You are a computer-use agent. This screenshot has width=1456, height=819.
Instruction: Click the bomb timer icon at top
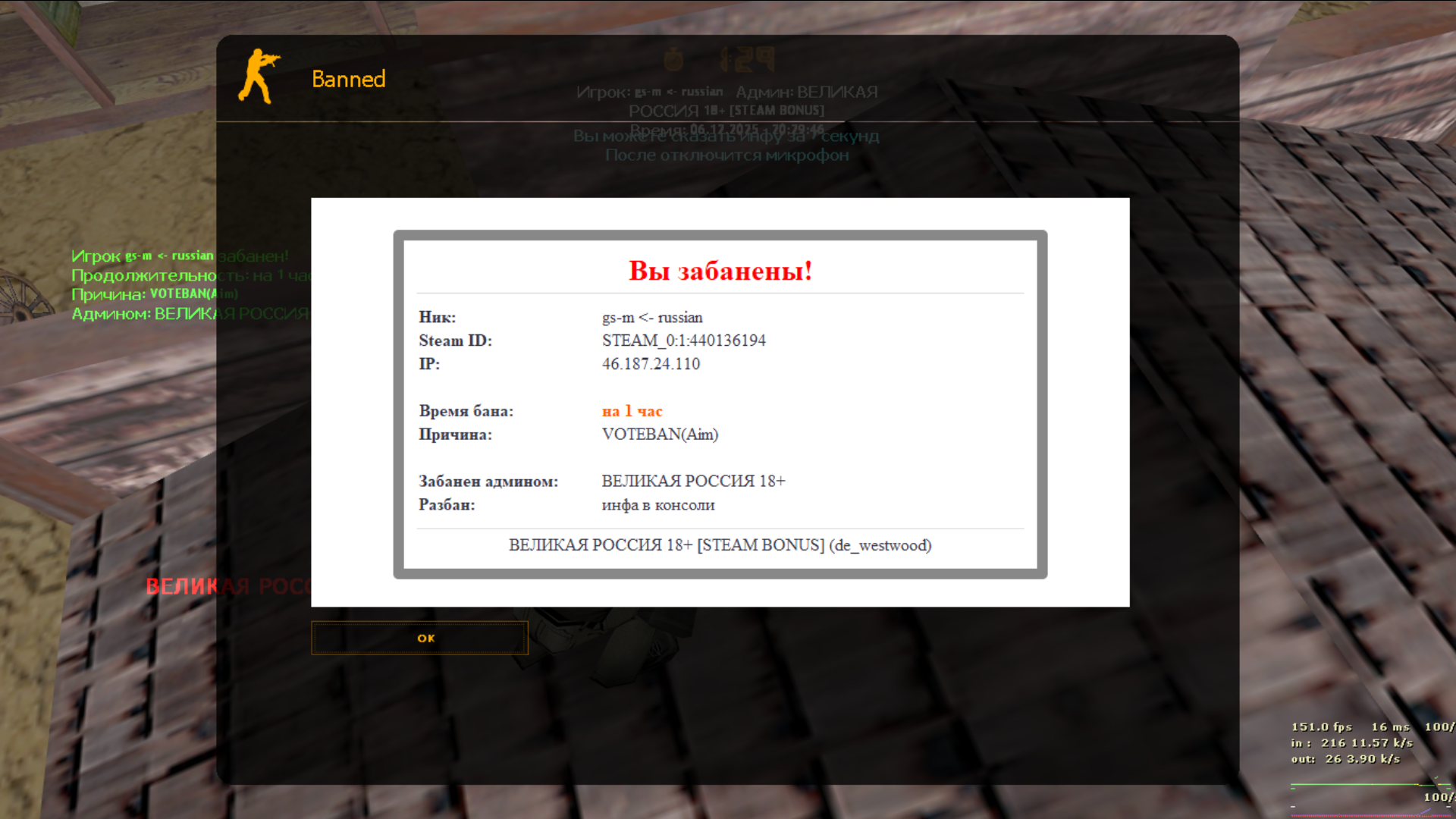click(x=673, y=59)
